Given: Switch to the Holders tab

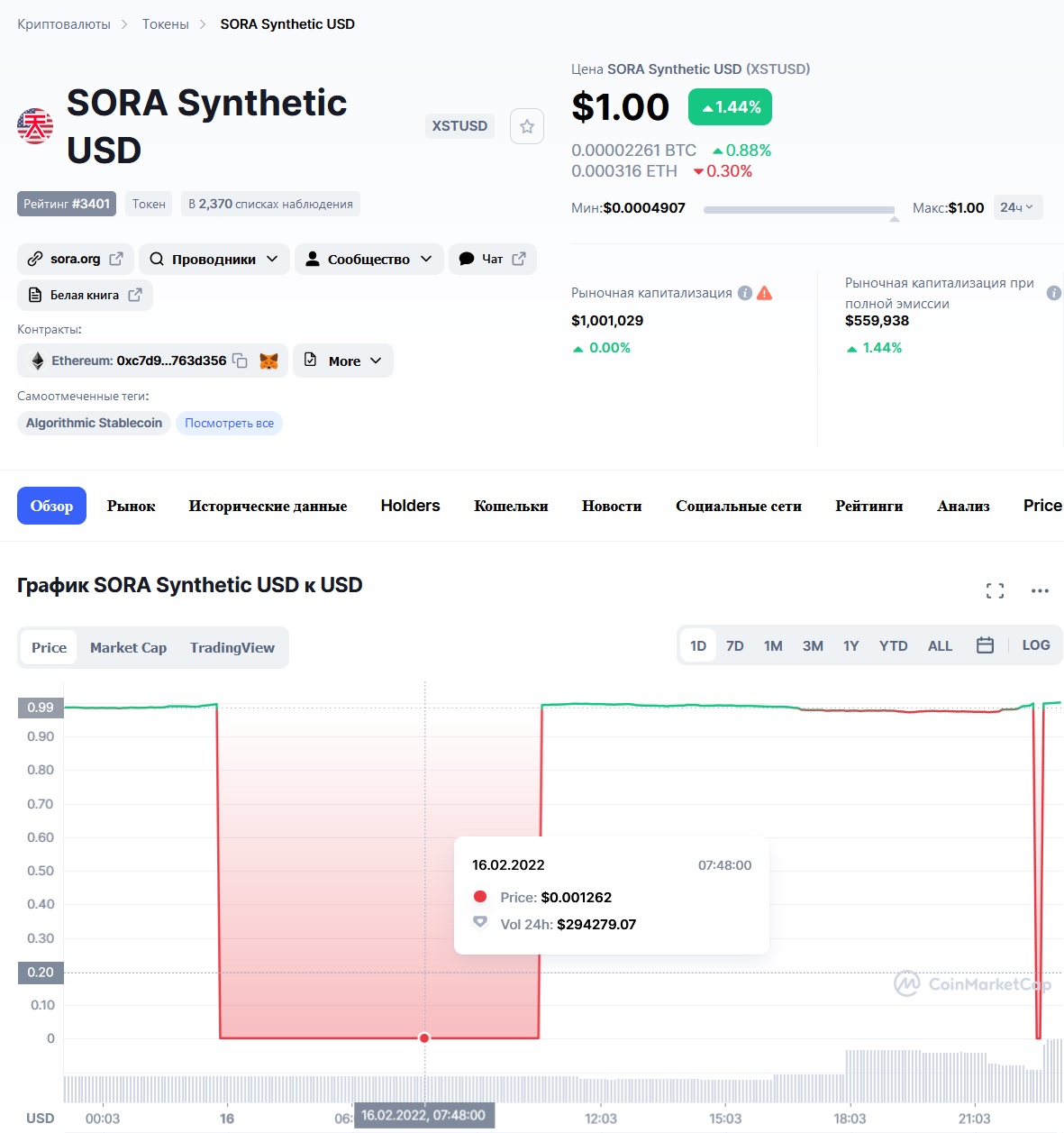Looking at the screenshot, I should (x=410, y=506).
